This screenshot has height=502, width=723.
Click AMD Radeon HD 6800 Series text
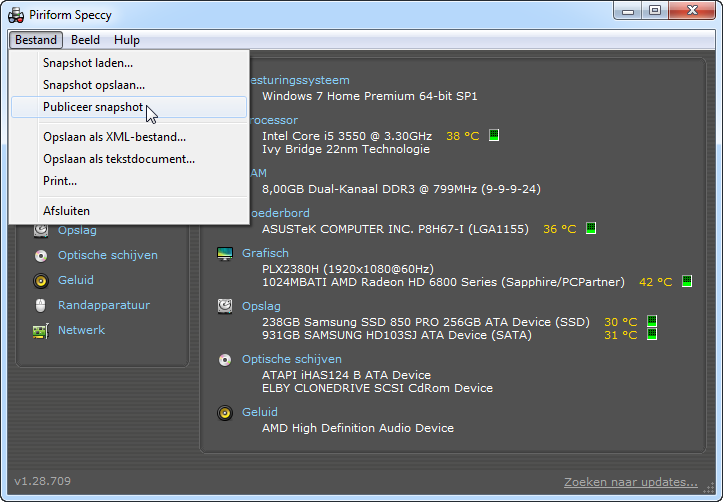point(443,282)
